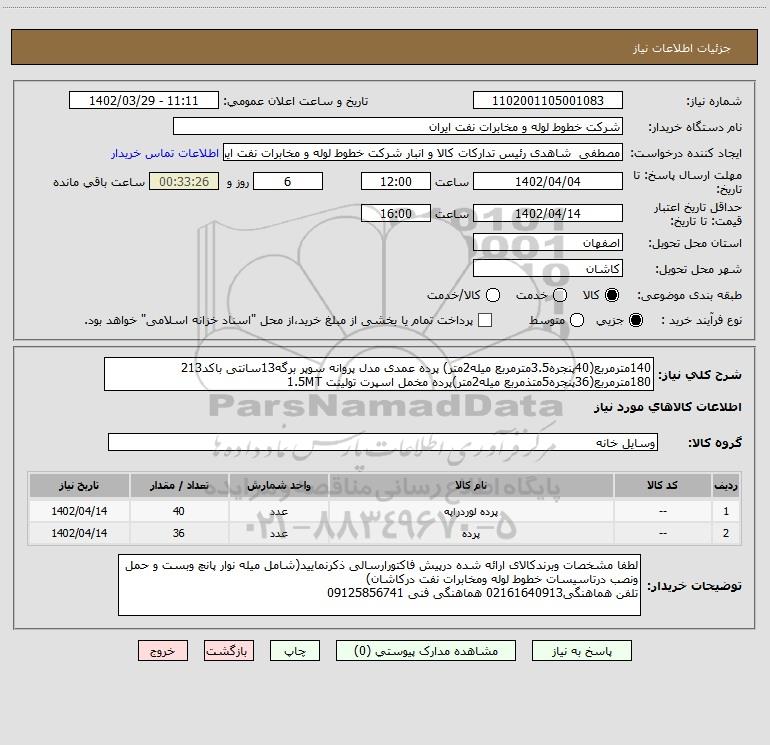Click the row number 2 cell
Screen dimensions: 770x745
coord(726,533)
